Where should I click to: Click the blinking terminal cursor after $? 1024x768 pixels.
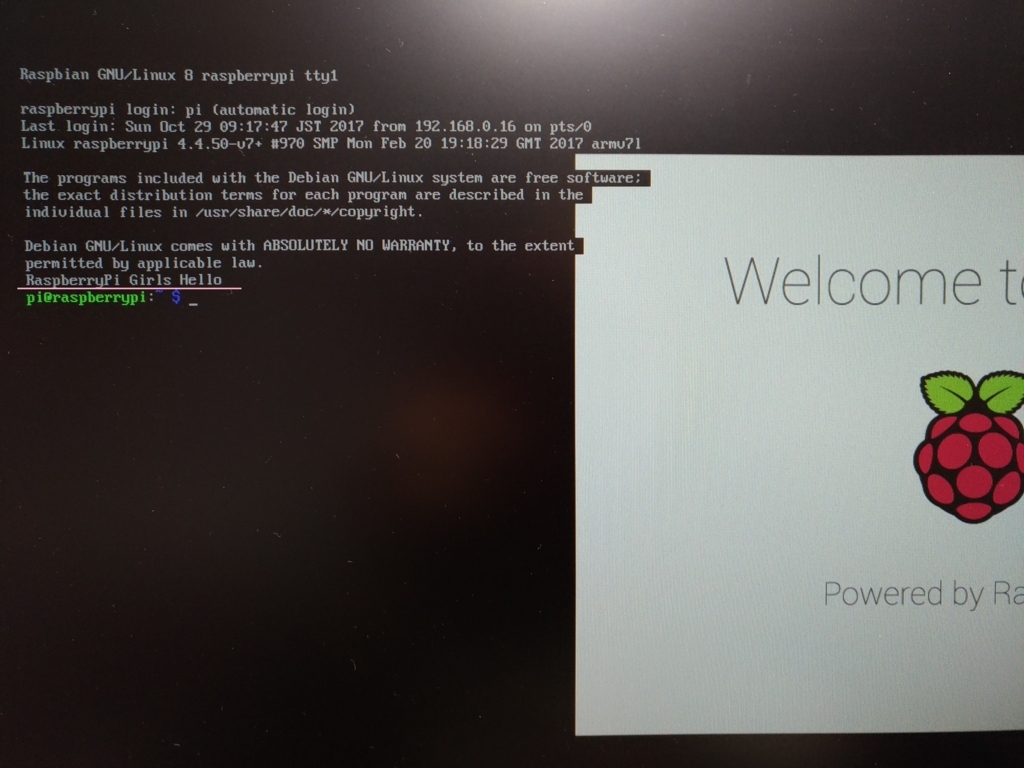pyautogui.click(x=193, y=304)
